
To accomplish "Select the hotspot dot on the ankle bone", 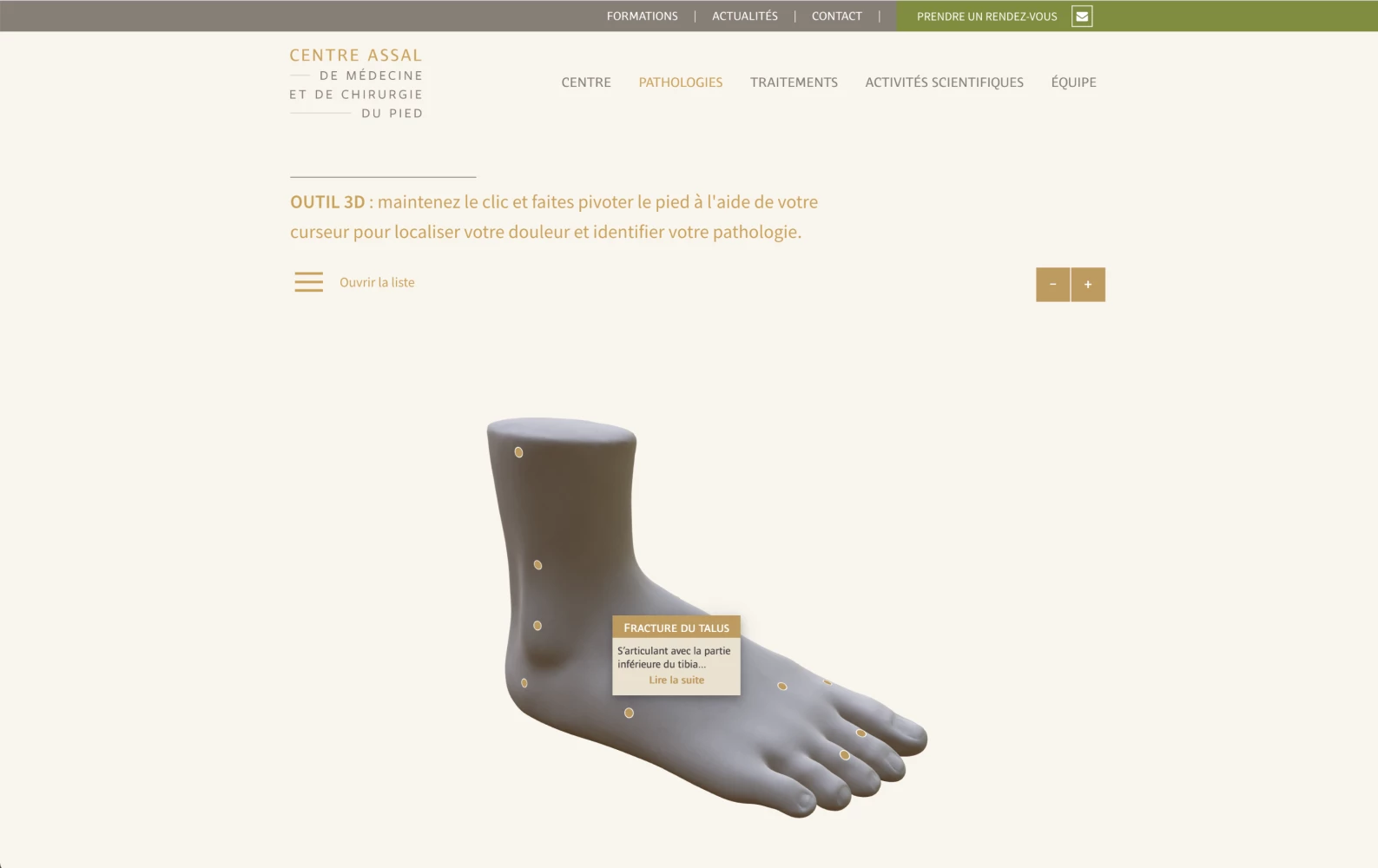I will (x=537, y=626).
